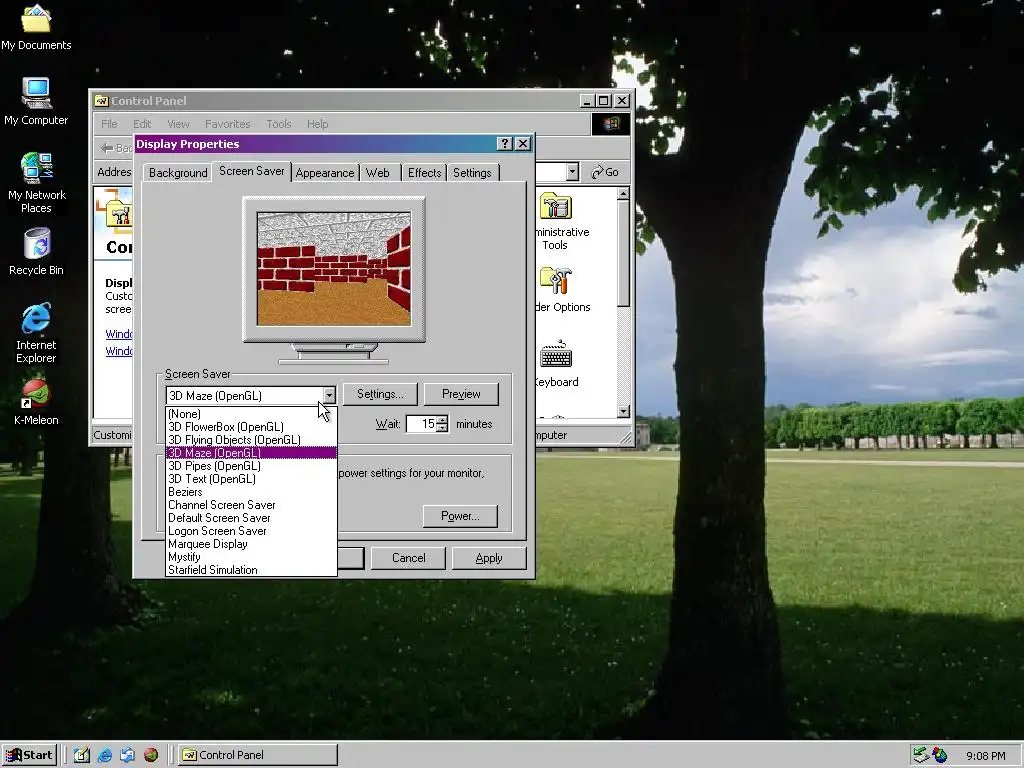Open View menu in Control Panel
Image resolution: width=1024 pixels, height=768 pixels.
178,123
